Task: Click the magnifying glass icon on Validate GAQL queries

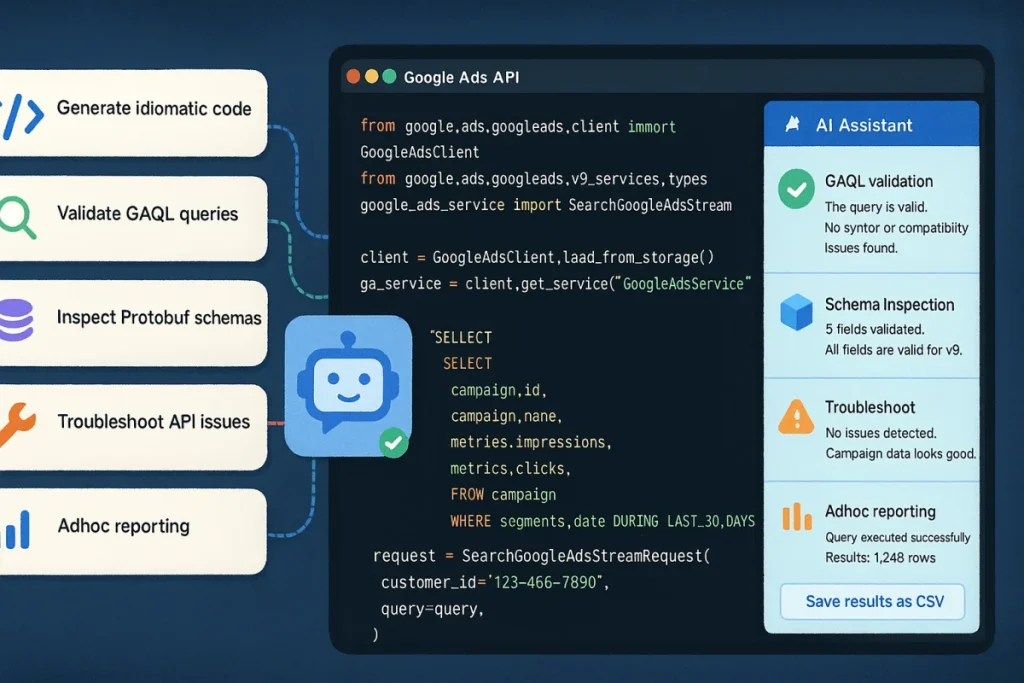Action: [x=18, y=217]
